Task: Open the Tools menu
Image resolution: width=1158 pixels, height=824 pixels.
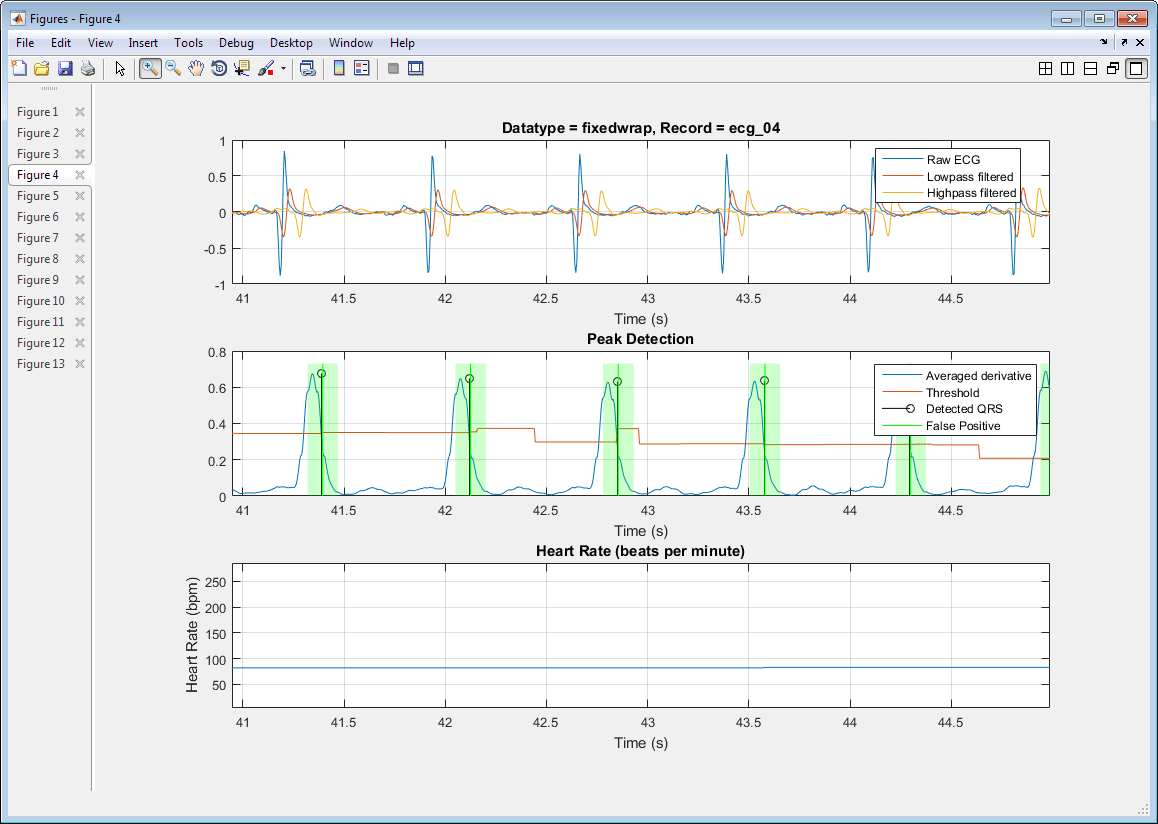Action: point(188,43)
